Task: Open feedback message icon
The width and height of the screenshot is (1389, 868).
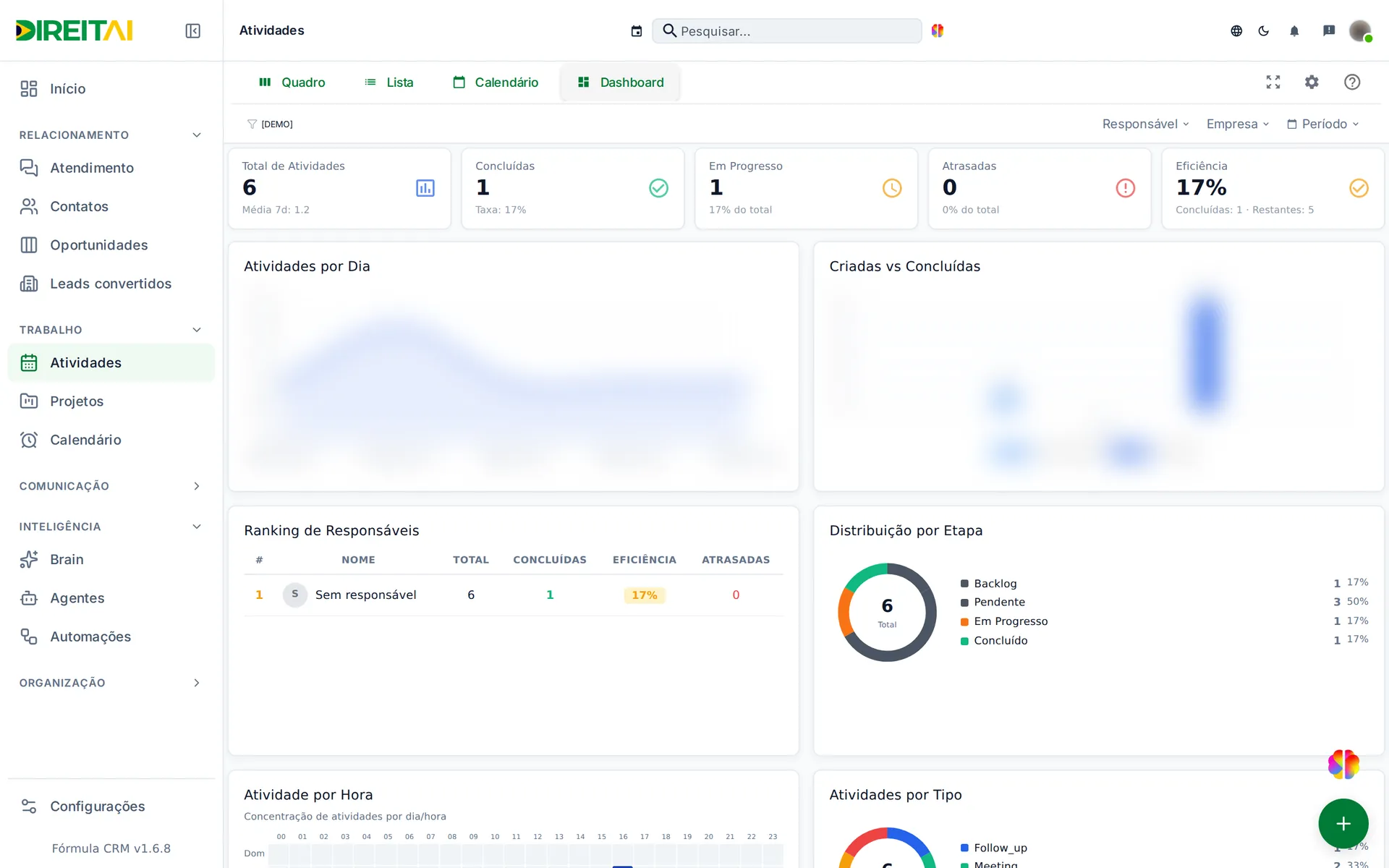Action: click(1329, 30)
